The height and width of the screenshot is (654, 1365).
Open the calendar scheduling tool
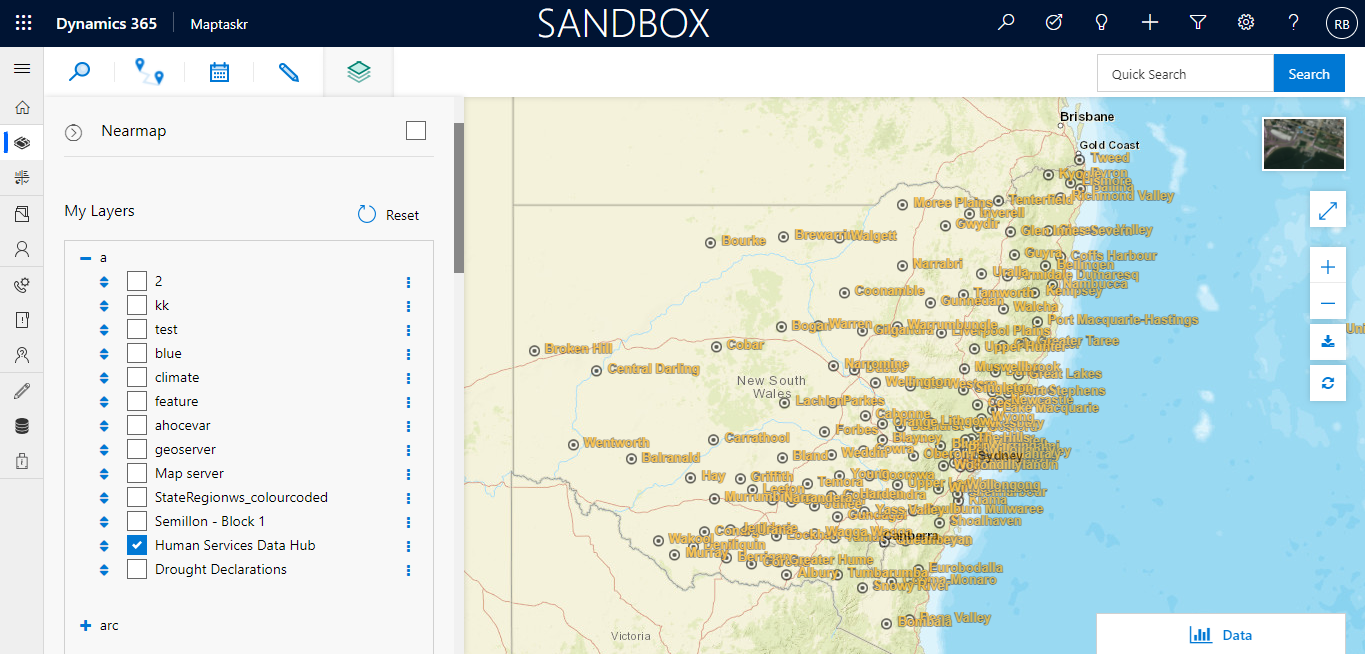click(x=219, y=71)
